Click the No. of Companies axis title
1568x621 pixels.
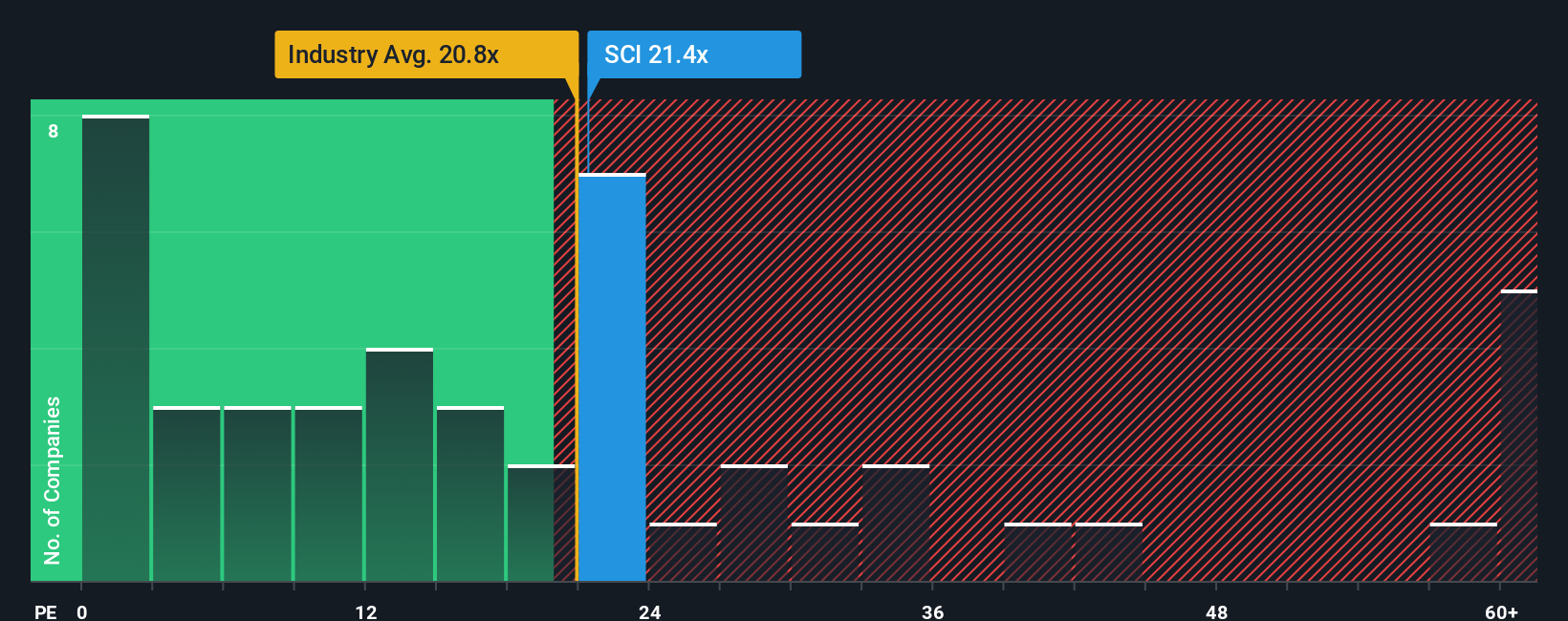[53, 480]
